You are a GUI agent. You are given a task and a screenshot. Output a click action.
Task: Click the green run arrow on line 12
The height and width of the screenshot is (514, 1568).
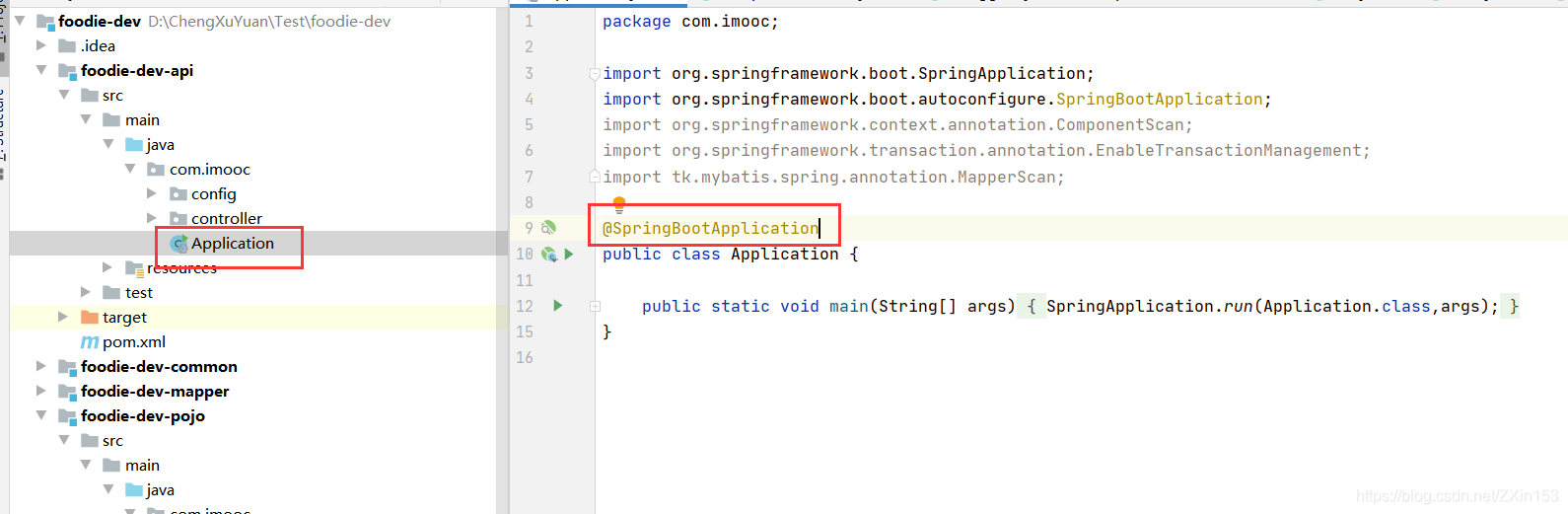click(x=558, y=306)
